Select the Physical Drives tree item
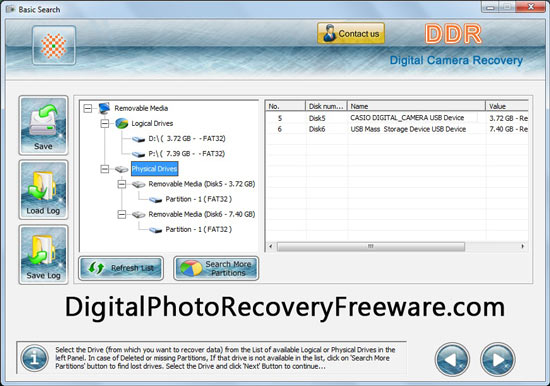 pyautogui.click(x=154, y=169)
